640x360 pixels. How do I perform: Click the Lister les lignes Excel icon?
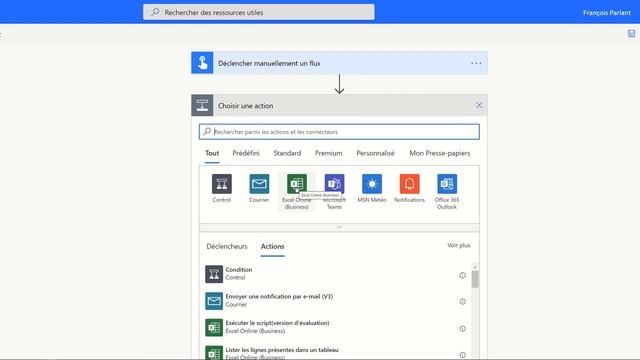click(x=214, y=353)
